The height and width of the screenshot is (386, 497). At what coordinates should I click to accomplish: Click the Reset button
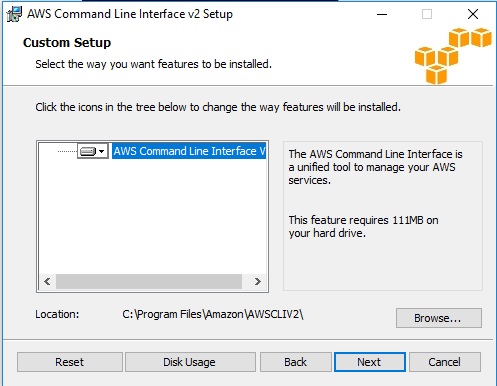coord(70,362)
